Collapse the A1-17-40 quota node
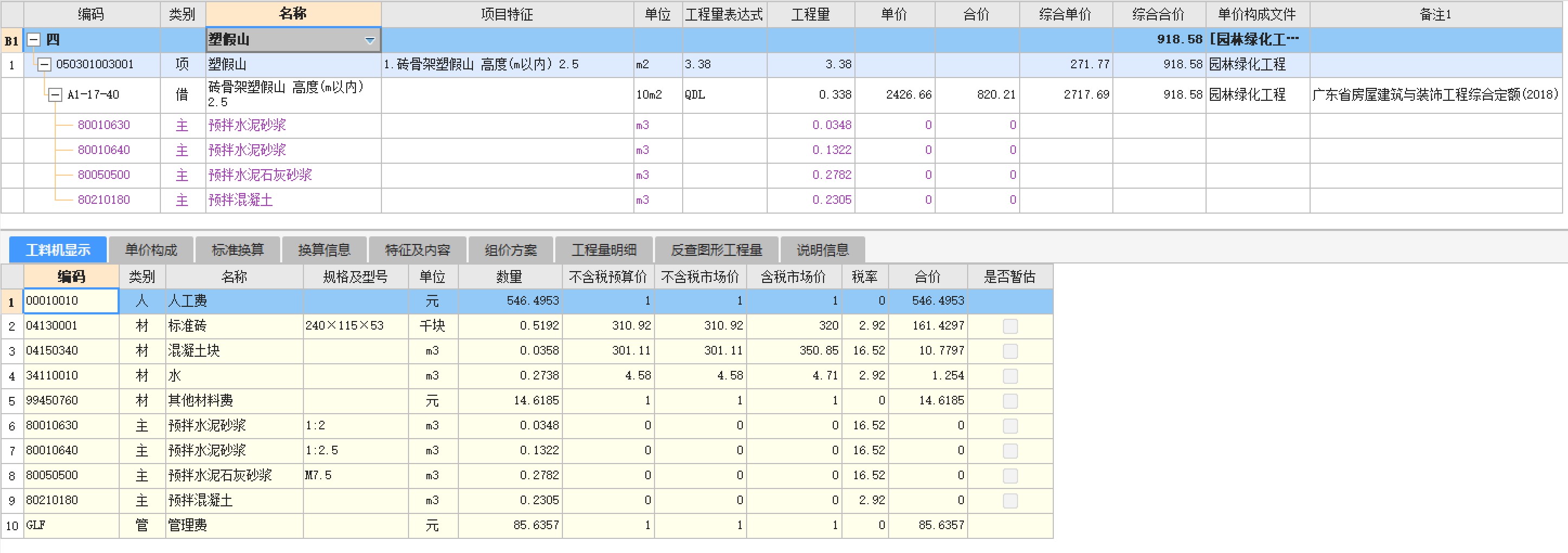1568x553 pixels. click(55, 95)
